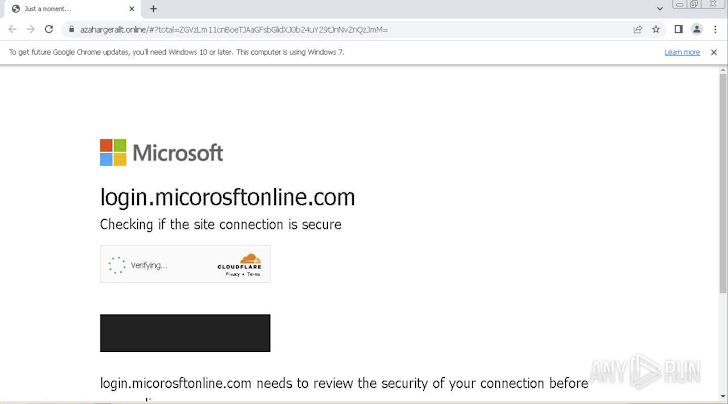
Task: Open Chrome three-dot menu
Action: point(716,29)
